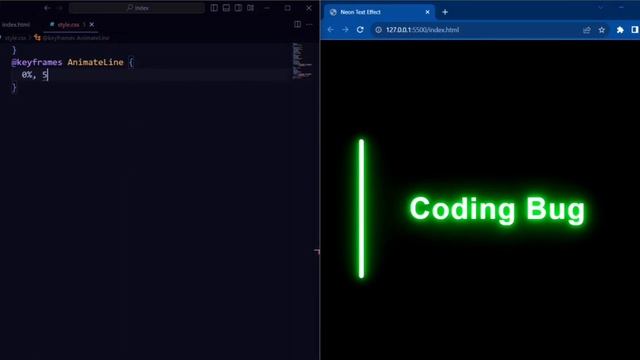Click the code minimap in the editor
The height and width of the screenshot is (360, 640).
302,60
